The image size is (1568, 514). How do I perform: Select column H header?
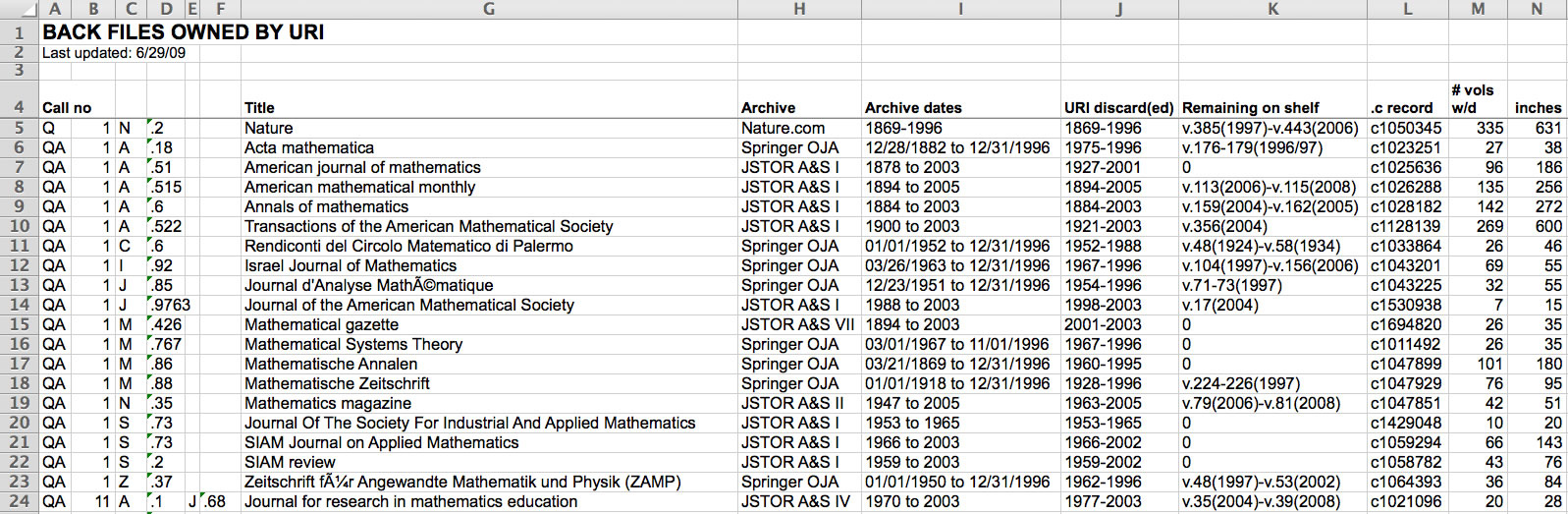pyautogui.click(x=799, y=9)
